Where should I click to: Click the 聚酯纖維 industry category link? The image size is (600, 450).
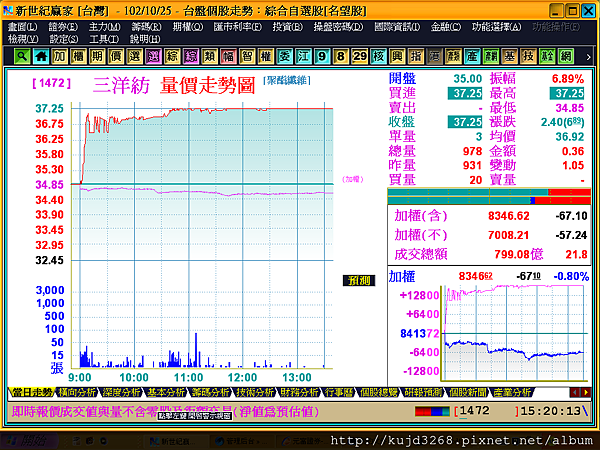[287, 80]
